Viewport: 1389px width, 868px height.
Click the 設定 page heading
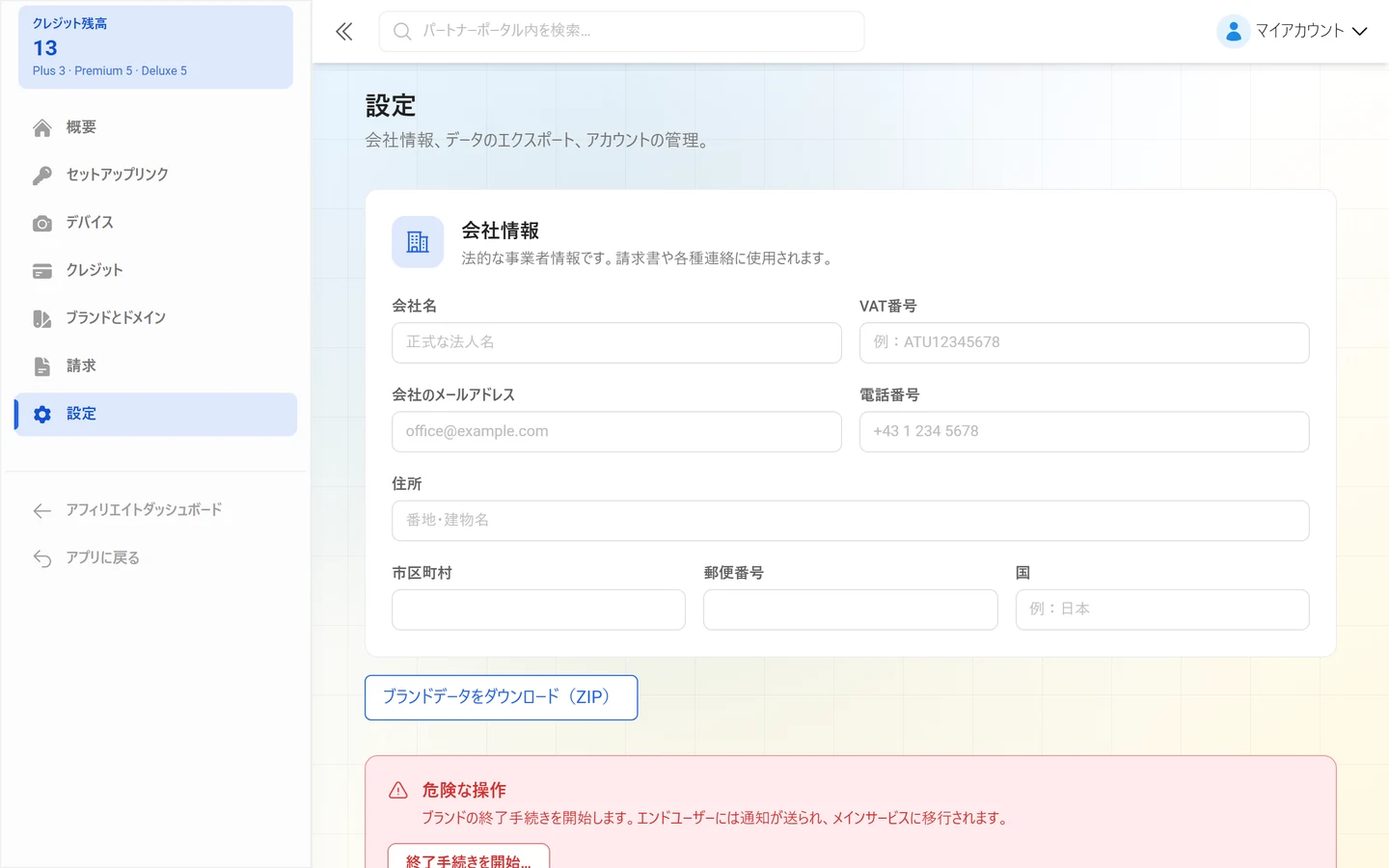coord(391,105)
